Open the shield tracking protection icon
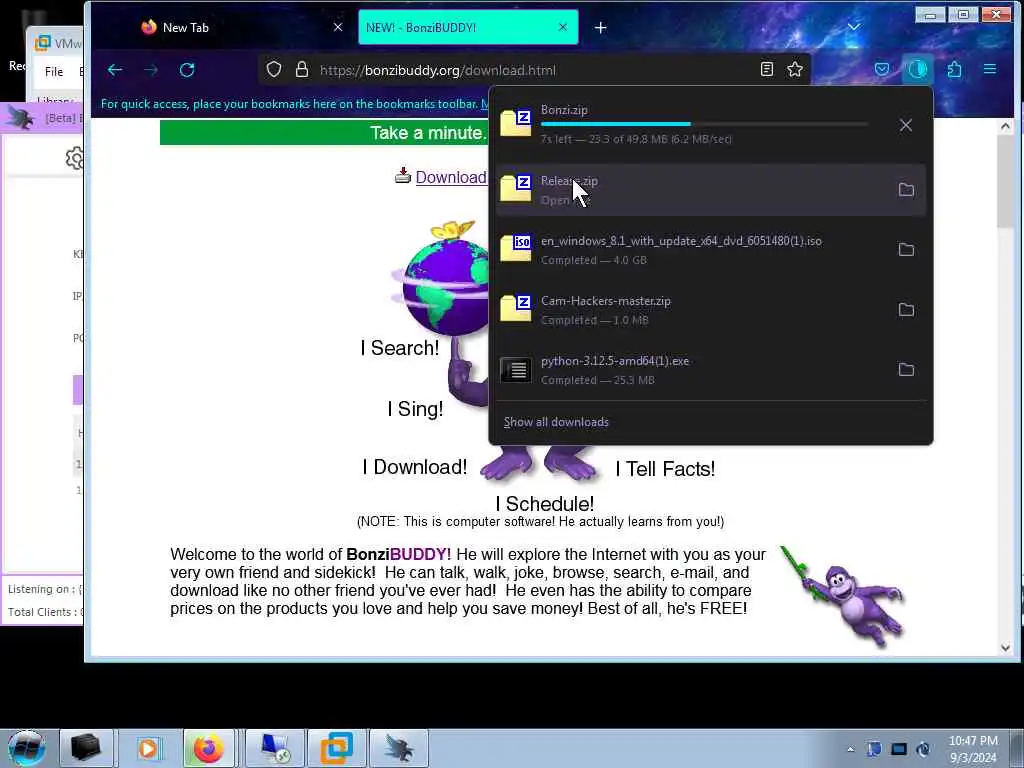The width and height of the screenshot is (1024, 768). pos(274,70)
